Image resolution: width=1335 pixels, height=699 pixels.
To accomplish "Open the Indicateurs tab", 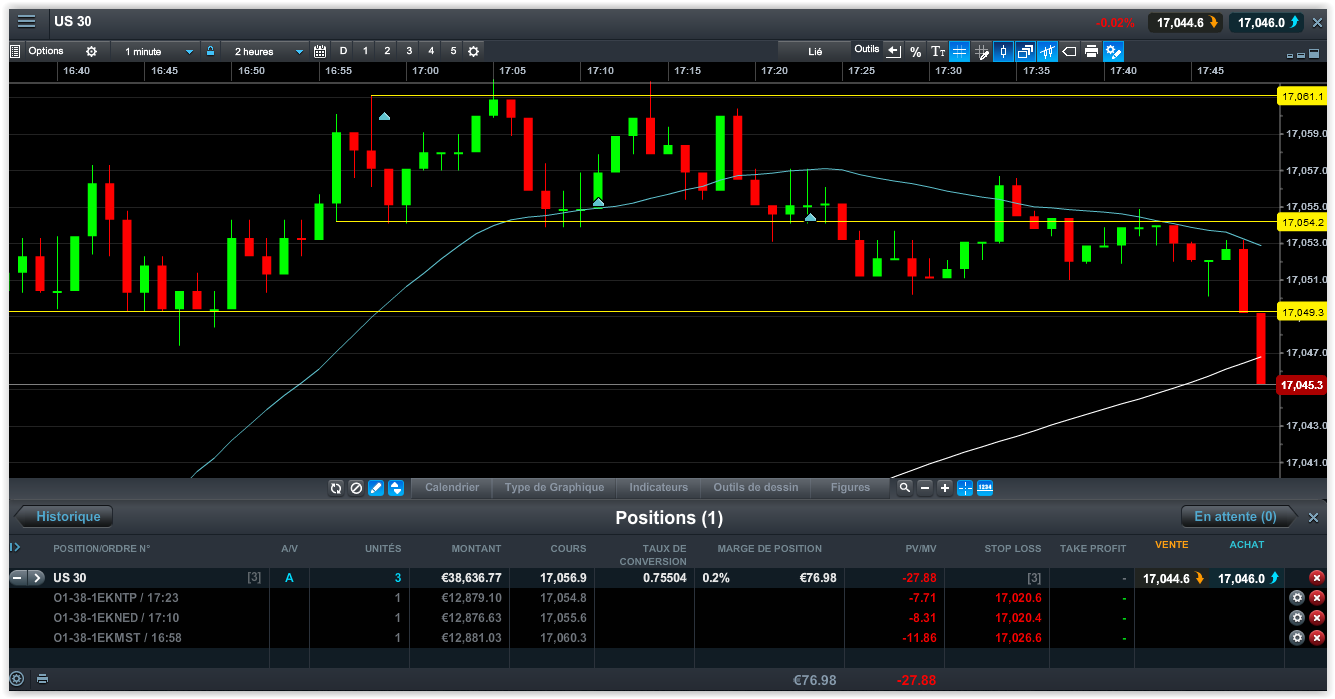I will 658,488.
